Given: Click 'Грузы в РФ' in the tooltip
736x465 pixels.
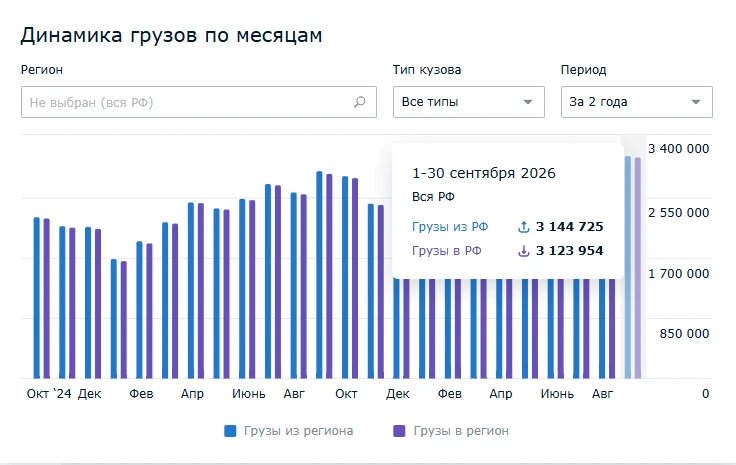Looking at the screenshot, I should (x=447, y=251).
